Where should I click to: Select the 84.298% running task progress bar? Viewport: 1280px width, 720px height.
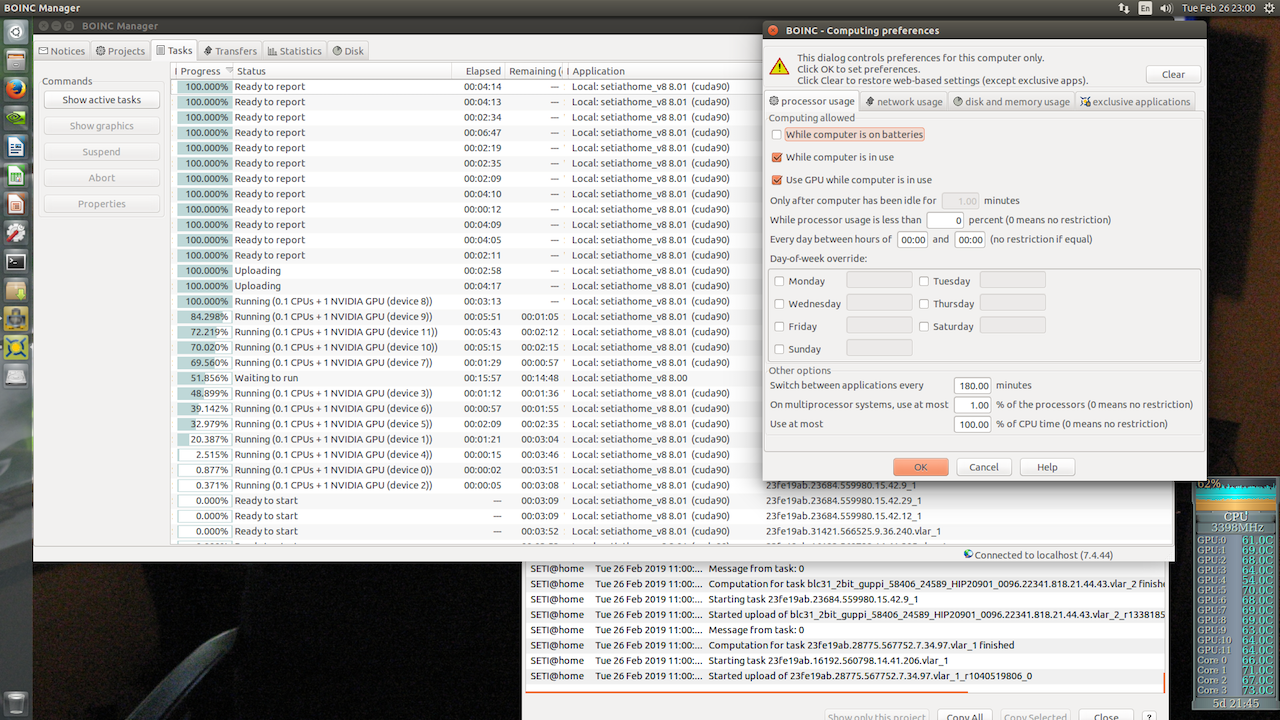coord(204,317)
